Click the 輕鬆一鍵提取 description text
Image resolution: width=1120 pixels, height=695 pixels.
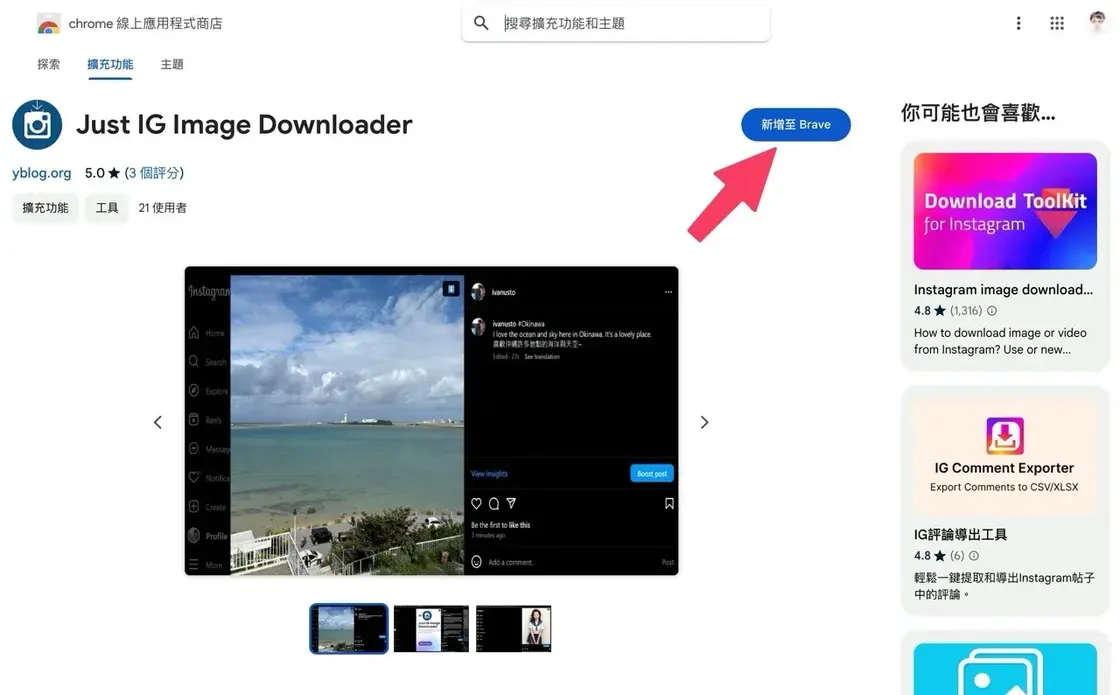point(1004,586)
